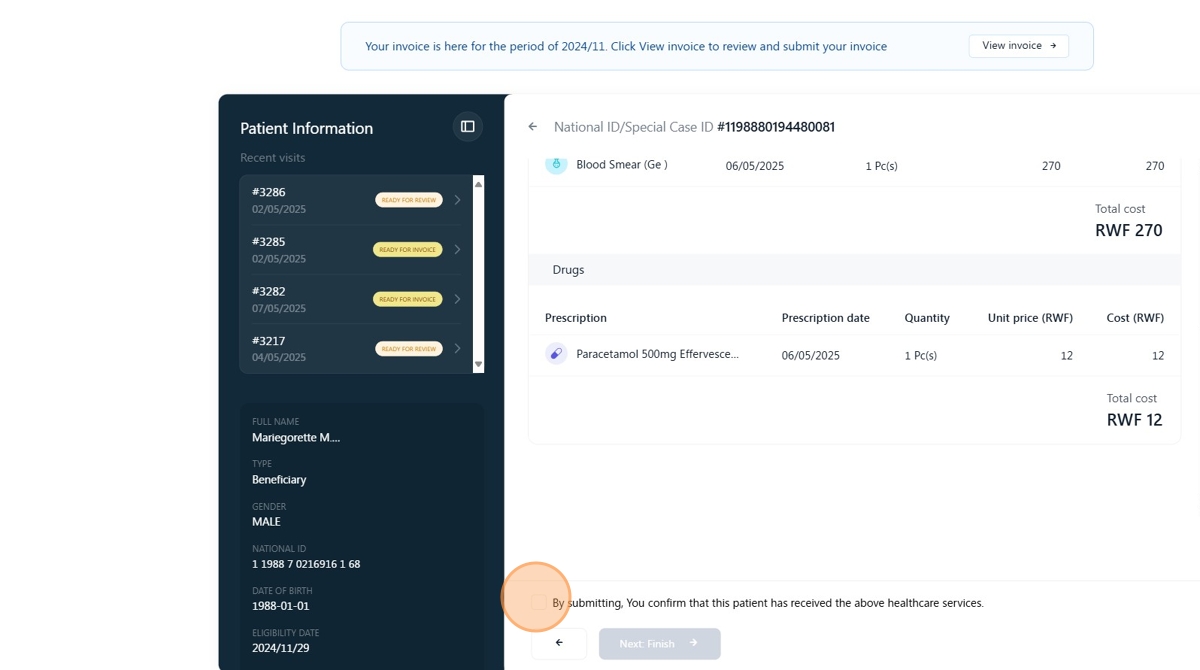This screenshot has width=1200, height=670.
Task: Expand visit #3285 chevron
Action: (457, 249)
